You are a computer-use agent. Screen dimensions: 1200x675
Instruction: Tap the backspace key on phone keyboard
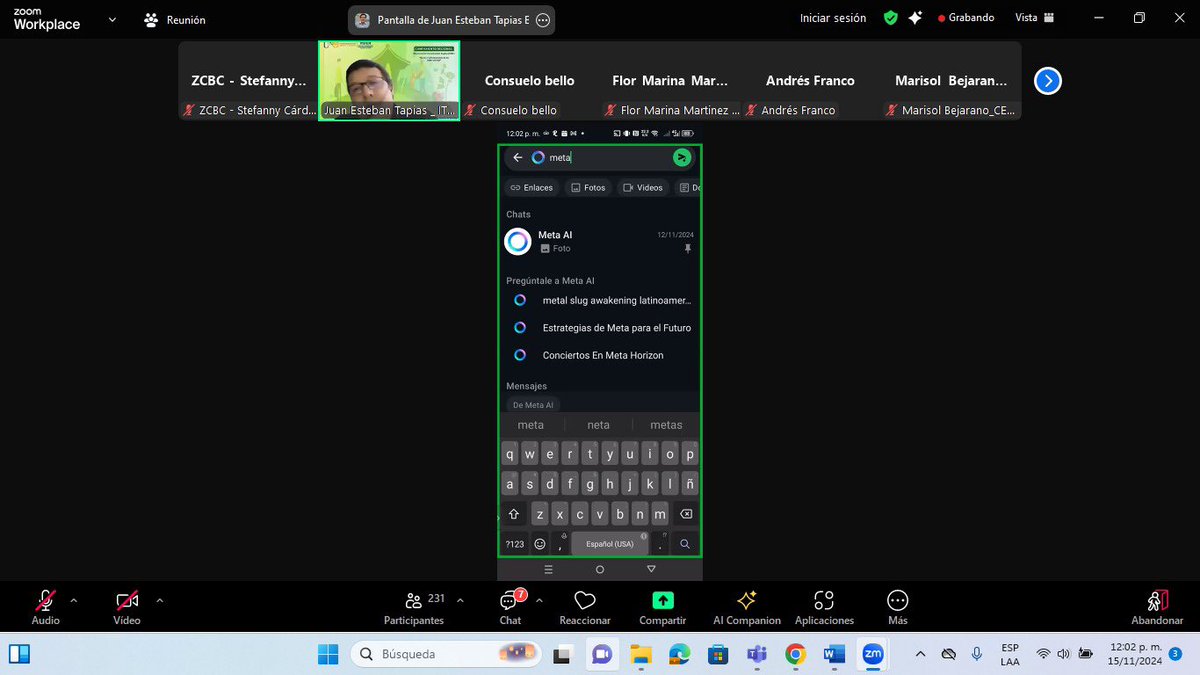(686, 514)
